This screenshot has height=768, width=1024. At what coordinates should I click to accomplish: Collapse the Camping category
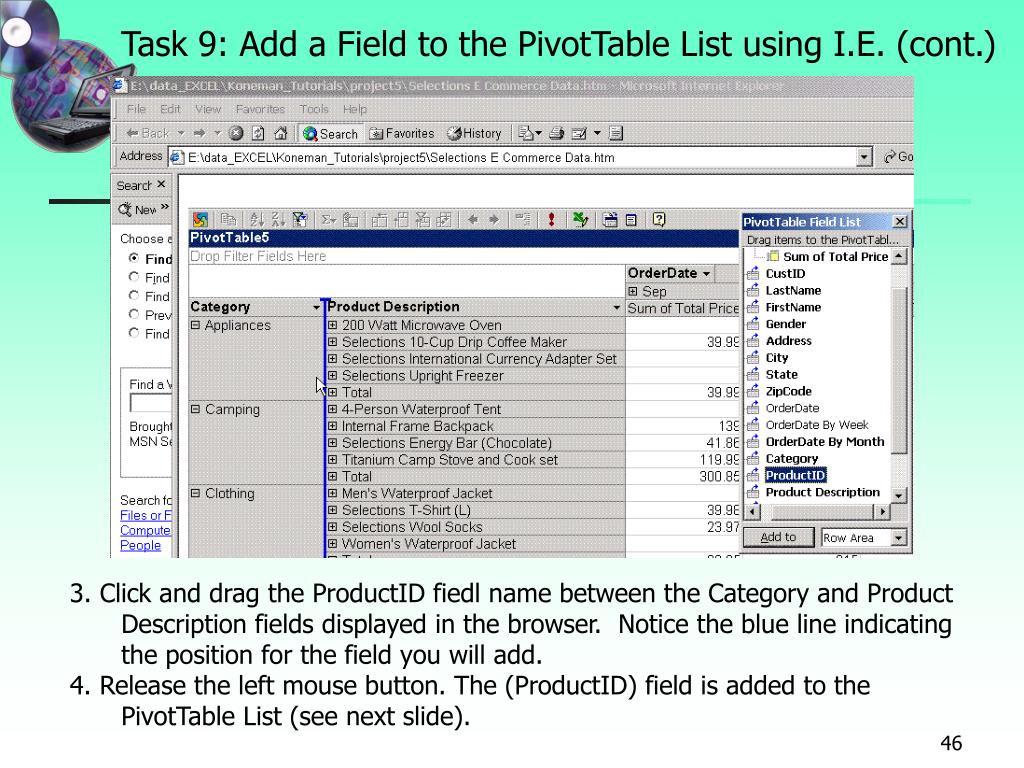pyautogui.click(x=195, y=409)
